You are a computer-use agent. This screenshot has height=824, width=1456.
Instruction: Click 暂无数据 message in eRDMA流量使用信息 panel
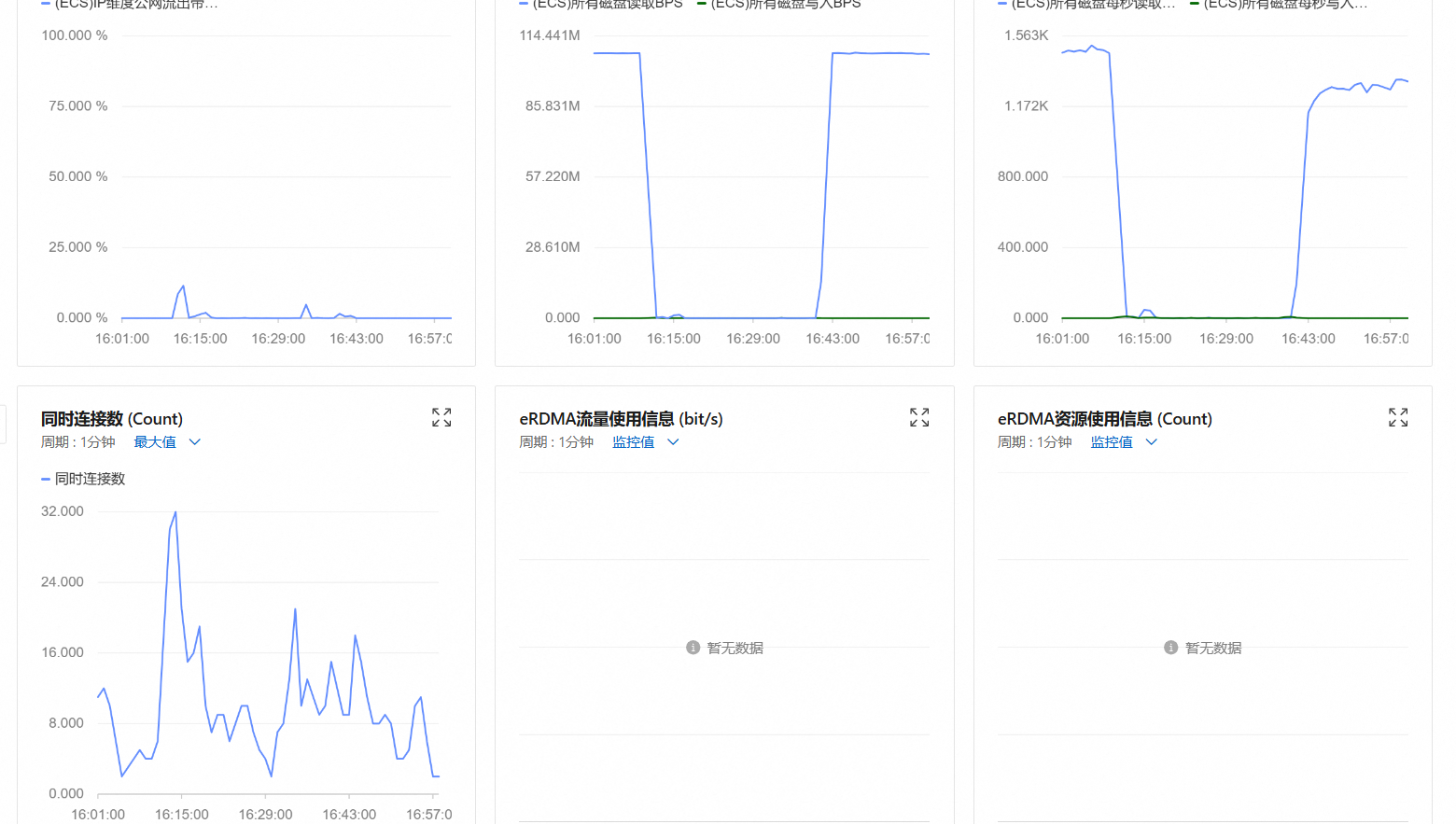735,648
